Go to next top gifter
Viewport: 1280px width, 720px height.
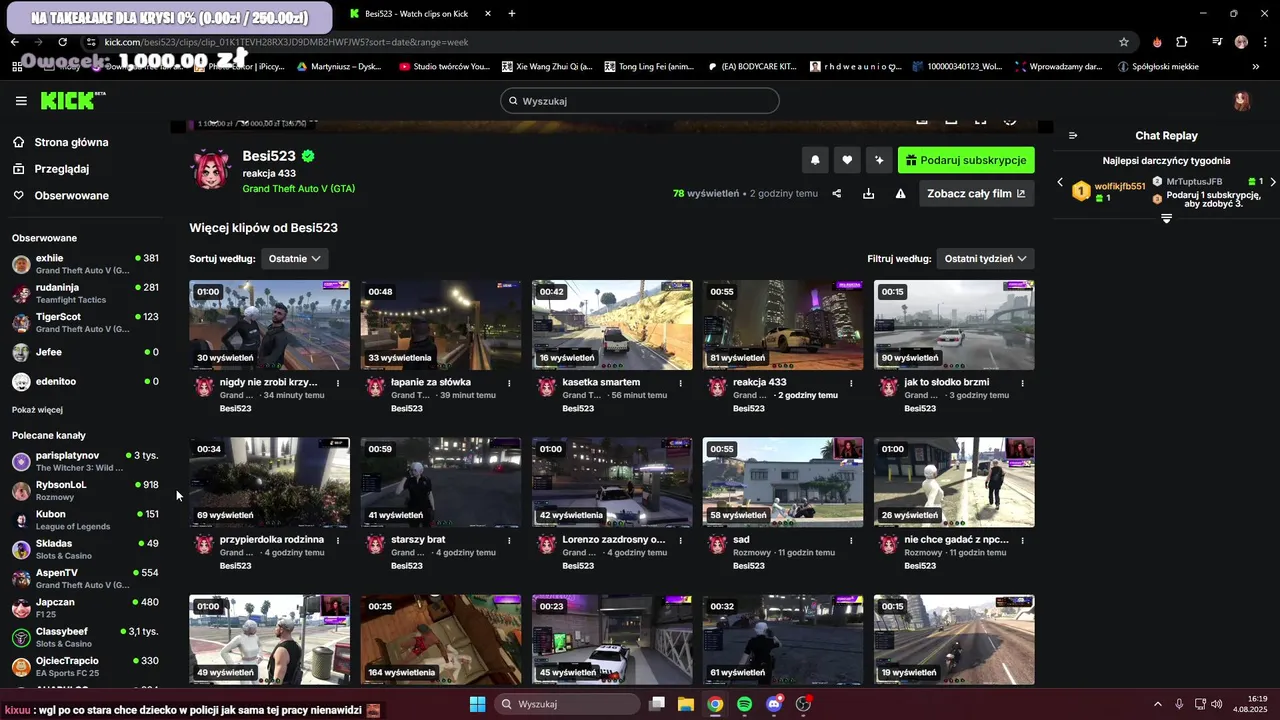(1273, 182)
